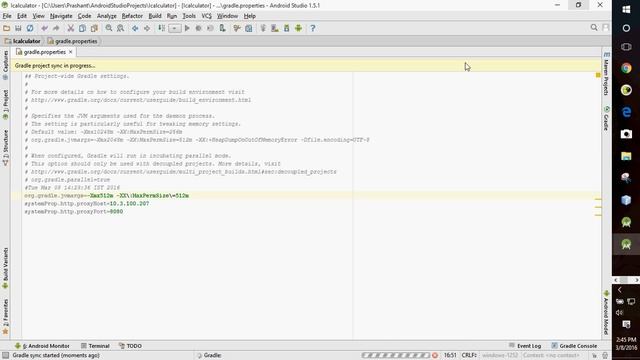Navigate Back using blue left arrow
This screenshot has width=640, height=360.
(135, 28)
